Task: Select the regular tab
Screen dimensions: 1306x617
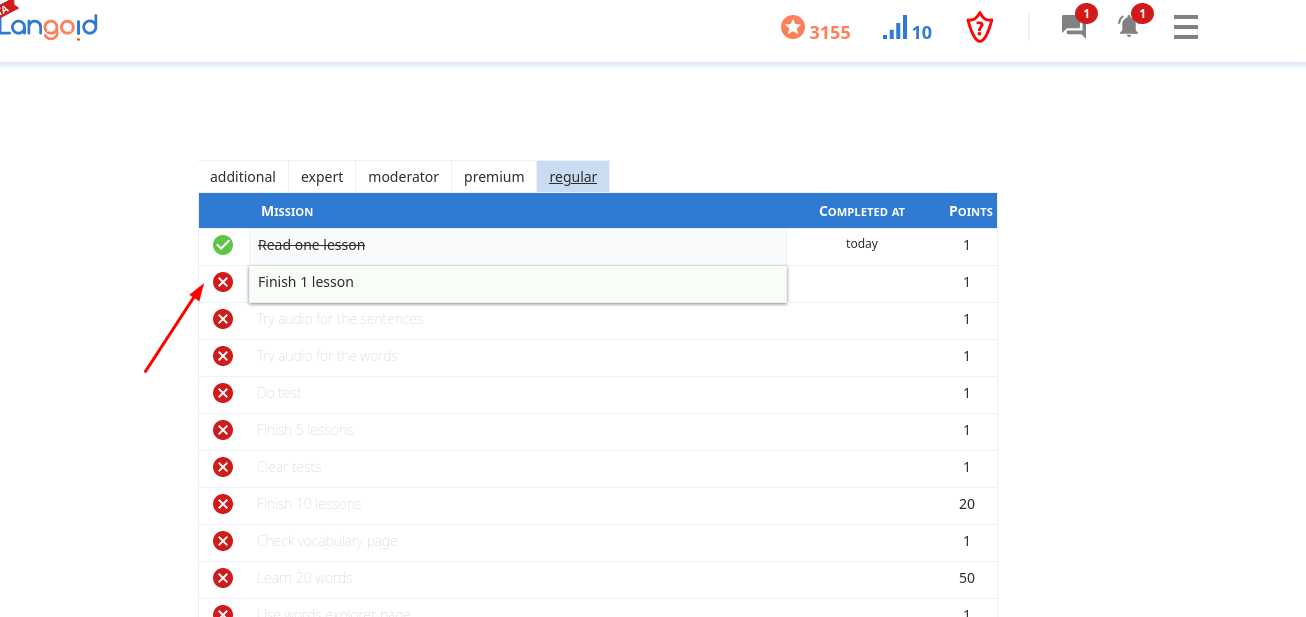Action: pyautogui.click(x=573, y=177)
